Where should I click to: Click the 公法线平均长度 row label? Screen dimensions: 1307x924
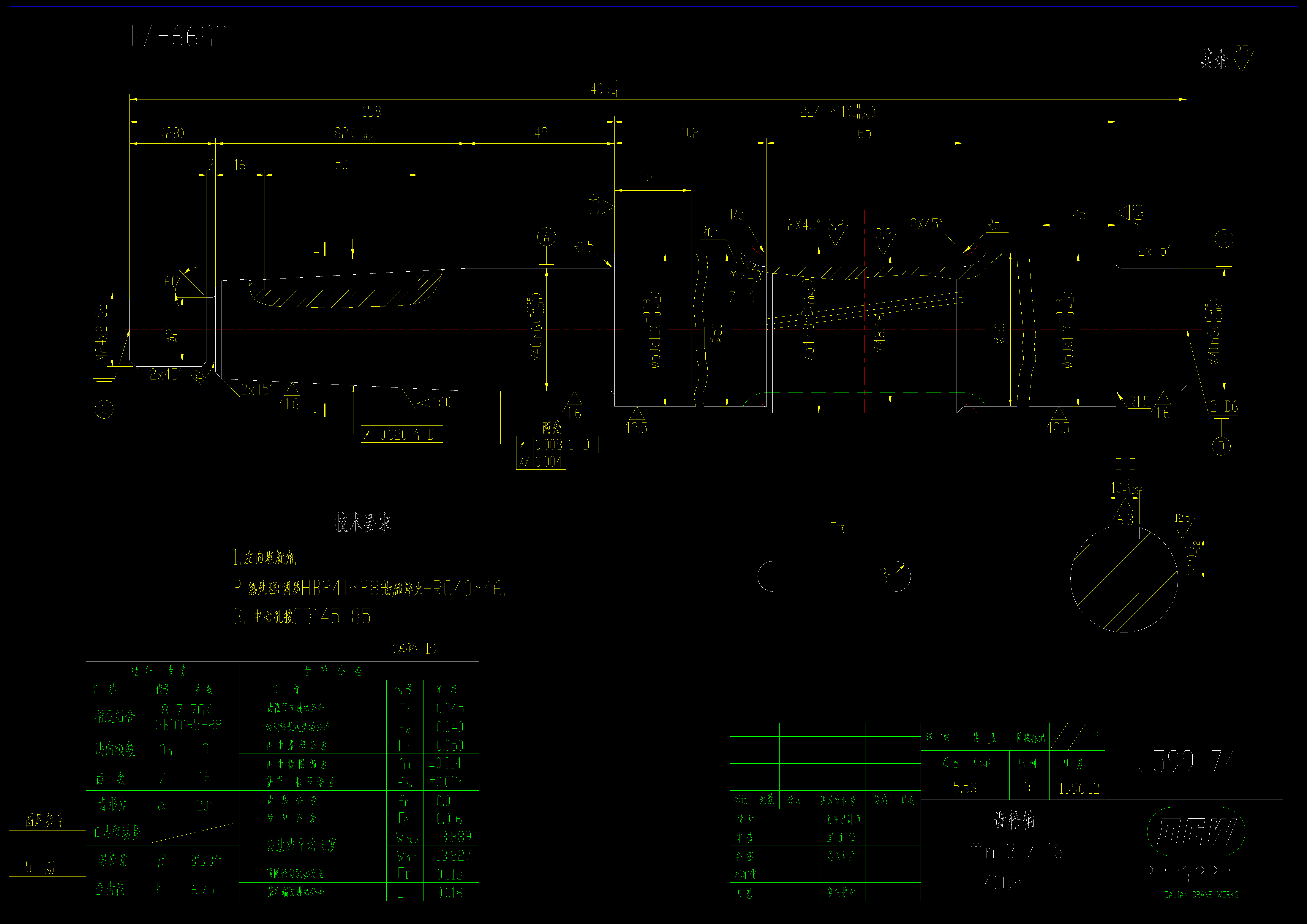[301, 845]
